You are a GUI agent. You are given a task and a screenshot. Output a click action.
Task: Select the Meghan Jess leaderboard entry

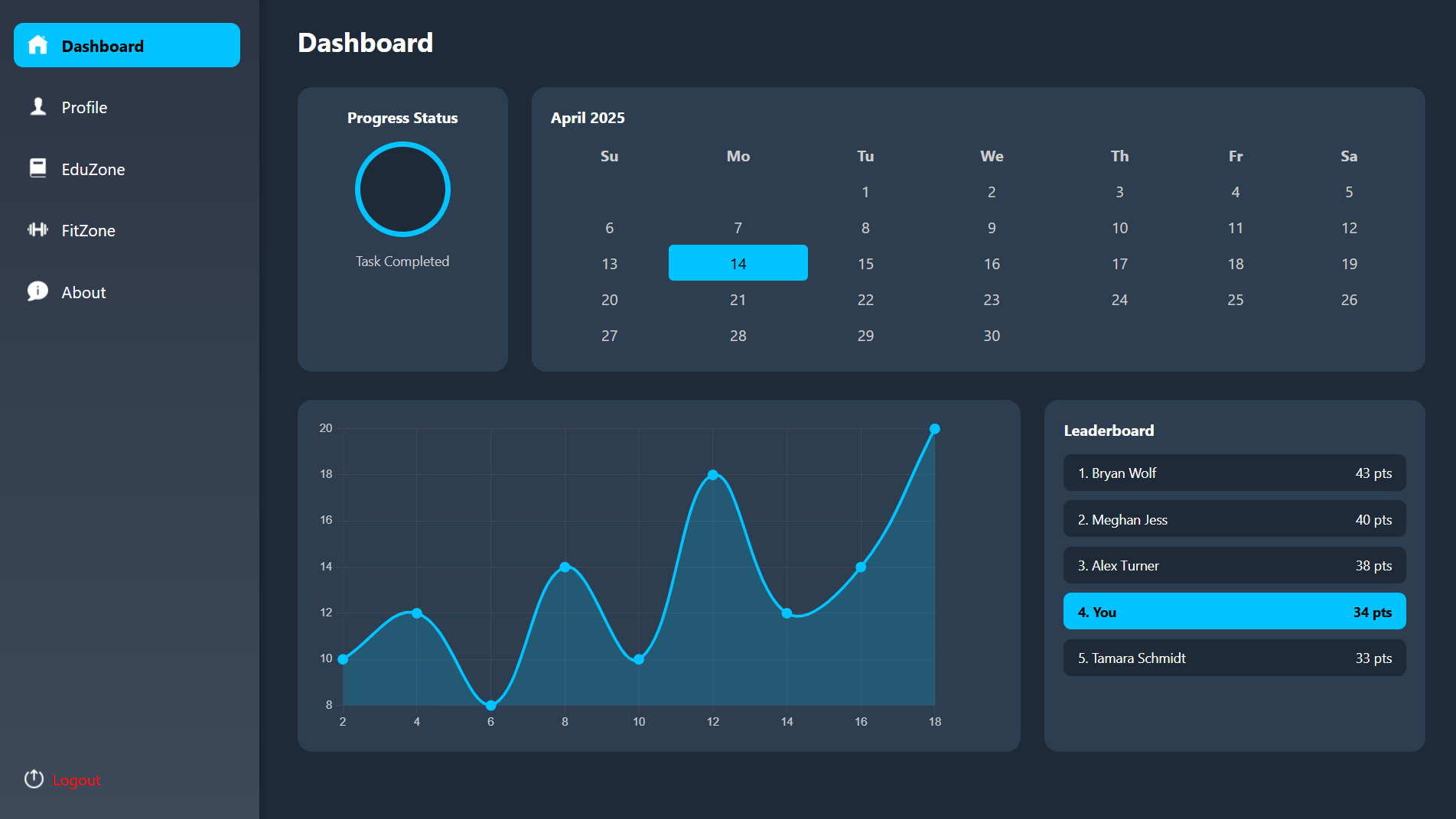coord(1235,519)
